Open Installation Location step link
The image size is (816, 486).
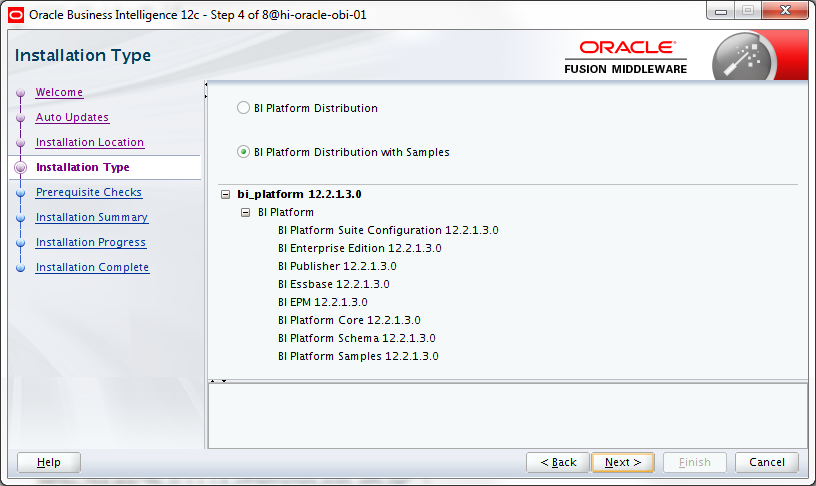90,142
